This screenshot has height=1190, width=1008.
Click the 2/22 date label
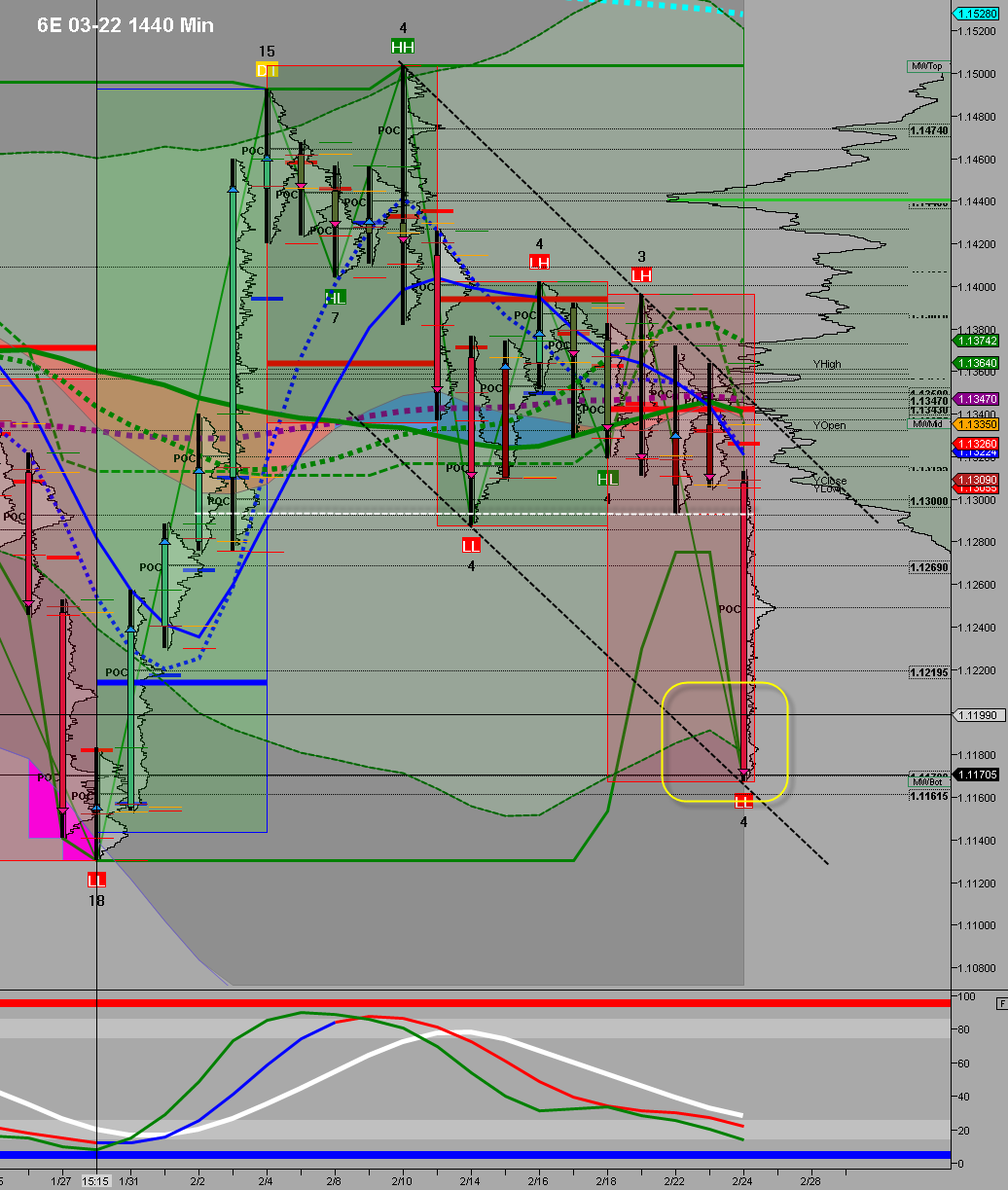point(675,1181)
